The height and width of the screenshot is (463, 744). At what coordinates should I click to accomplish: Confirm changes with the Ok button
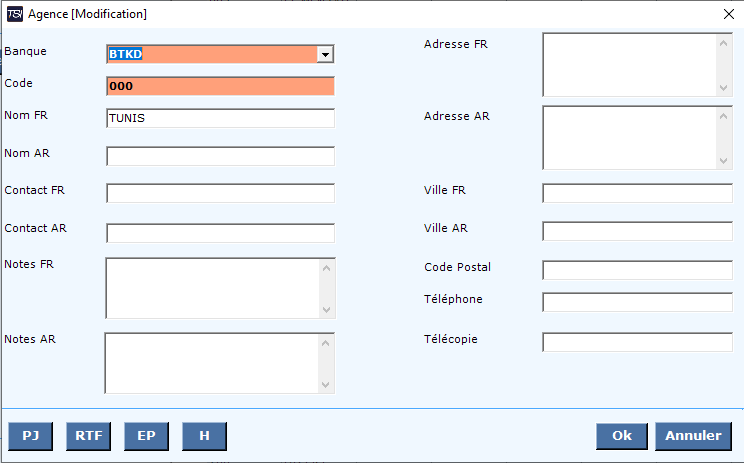click(622, 435)
